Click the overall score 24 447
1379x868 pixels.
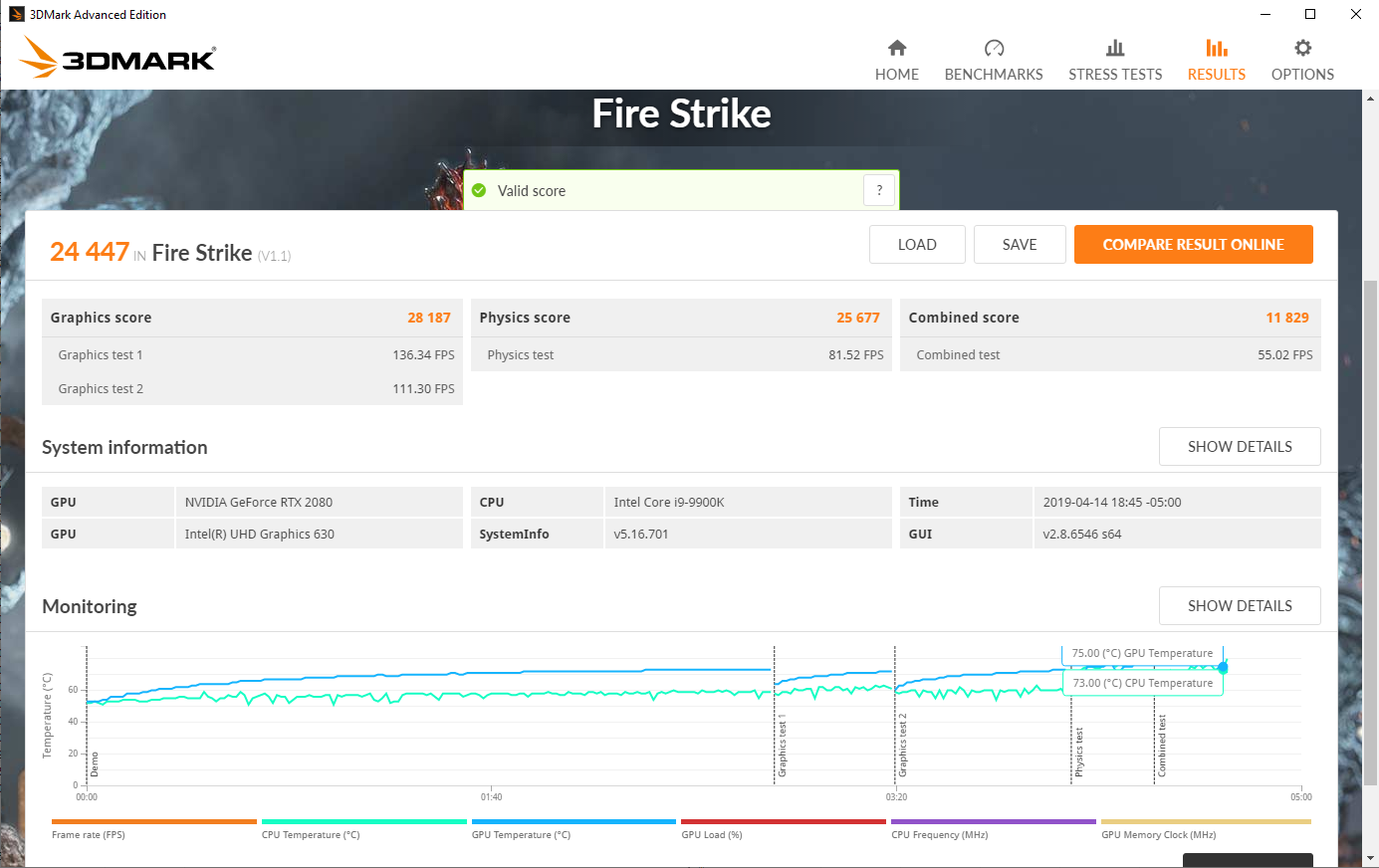(90, 252)
